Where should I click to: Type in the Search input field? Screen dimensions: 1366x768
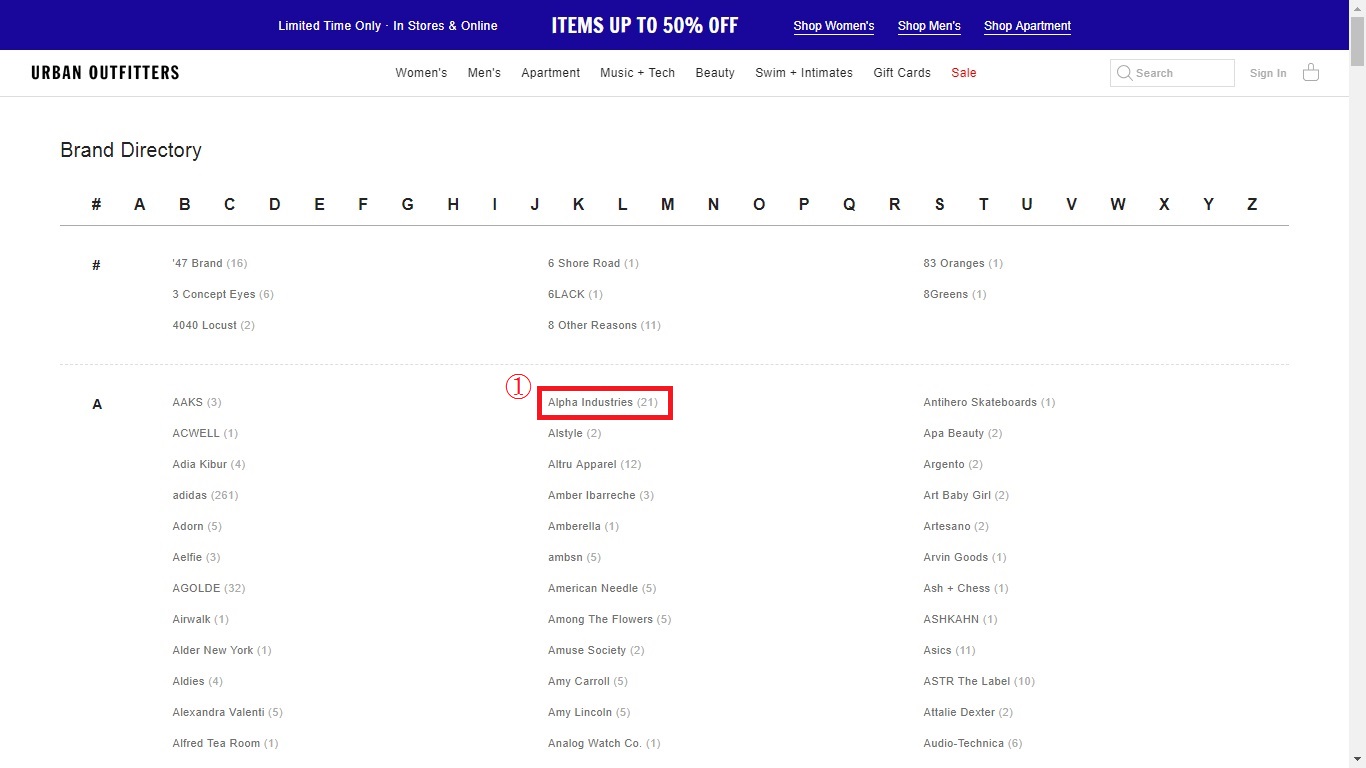click(1182, 73)
